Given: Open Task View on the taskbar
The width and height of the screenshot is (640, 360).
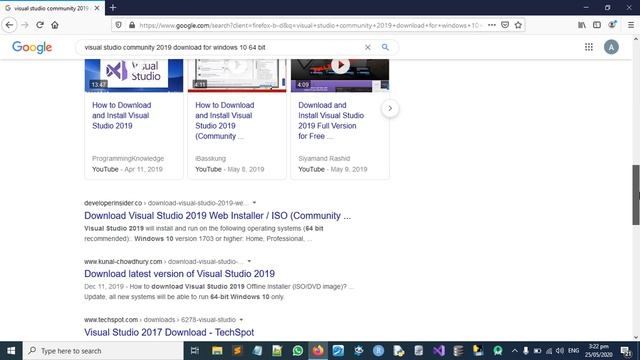Looking at the screenshot, I should pyautogui.click(x=195, y=351).
